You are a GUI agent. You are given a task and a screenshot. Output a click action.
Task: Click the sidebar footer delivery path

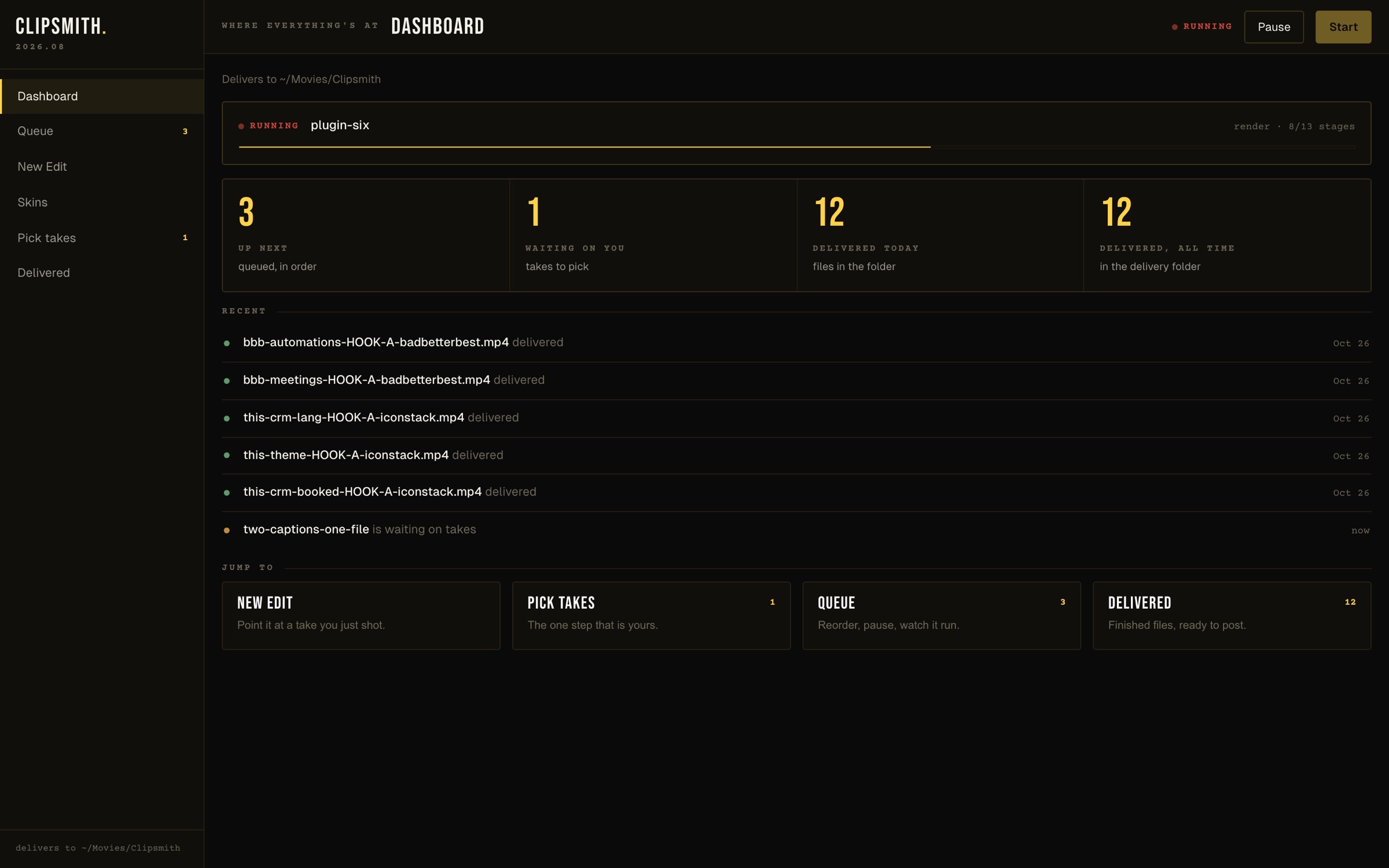98,848
